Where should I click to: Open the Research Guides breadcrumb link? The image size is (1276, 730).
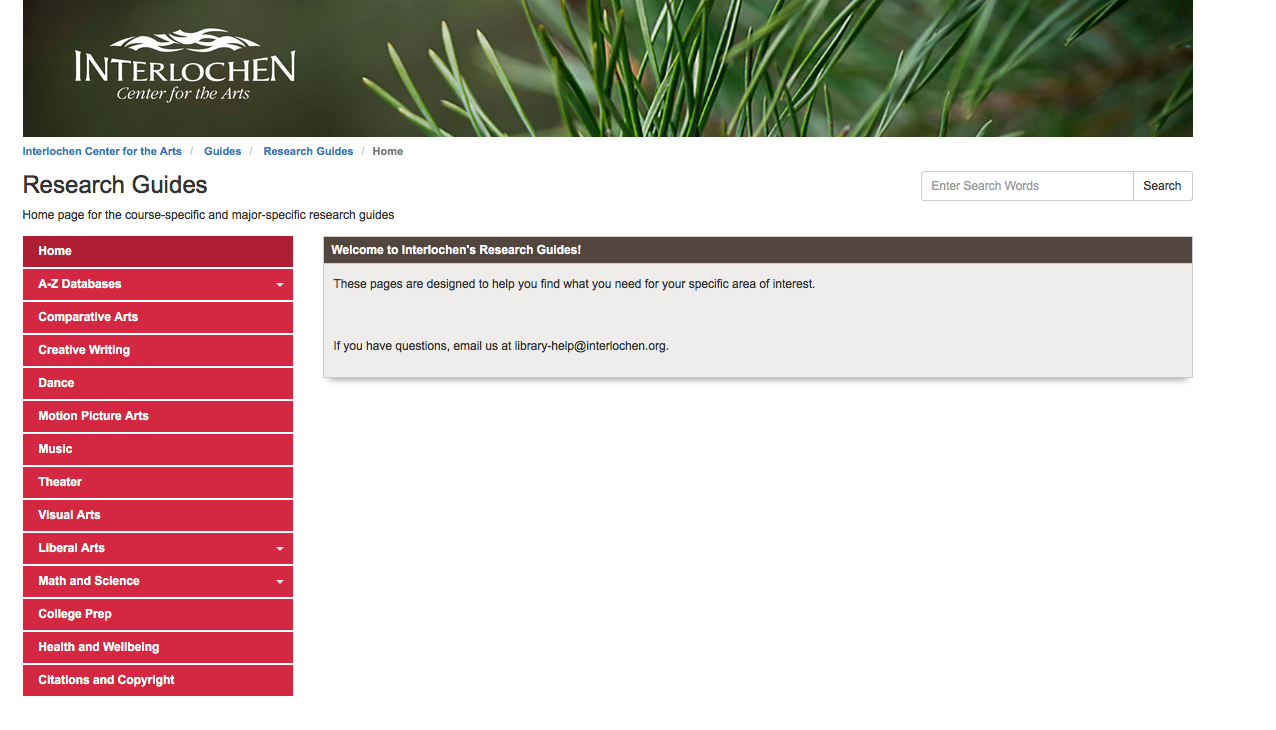click(308, 151)
